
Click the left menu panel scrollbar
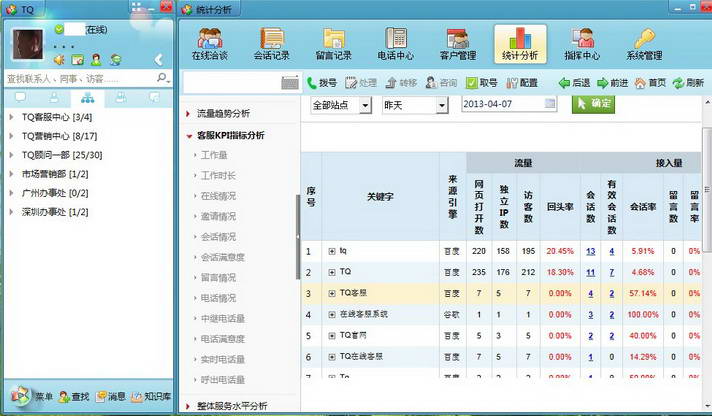tap(298, 236)
